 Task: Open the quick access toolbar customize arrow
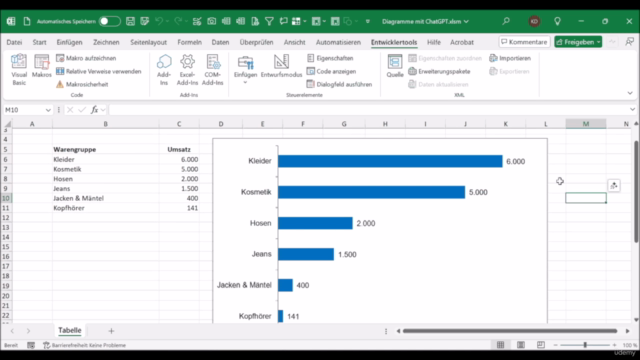(367, 21)
